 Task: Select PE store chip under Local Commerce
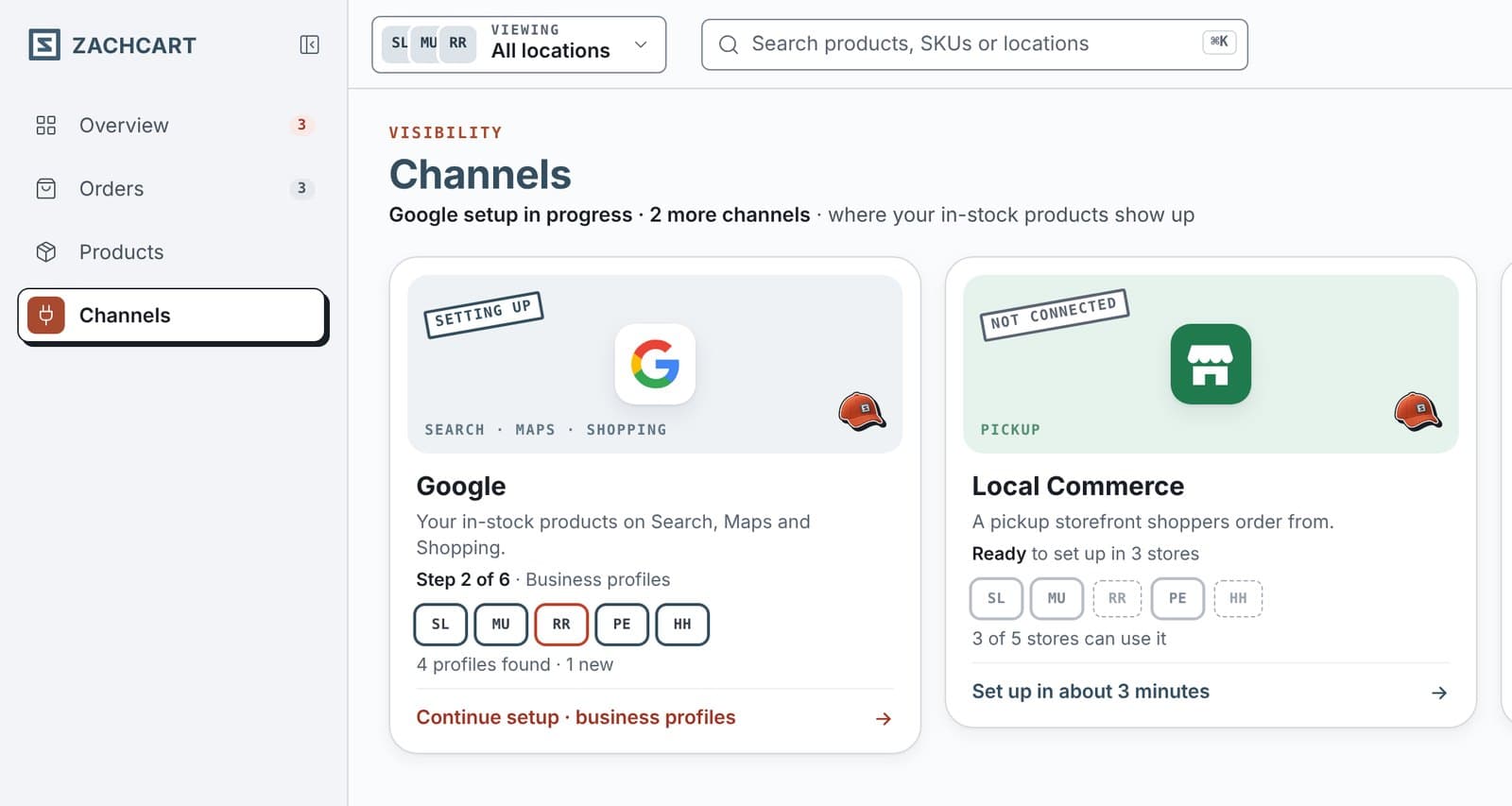click(x=1177, y=598)
